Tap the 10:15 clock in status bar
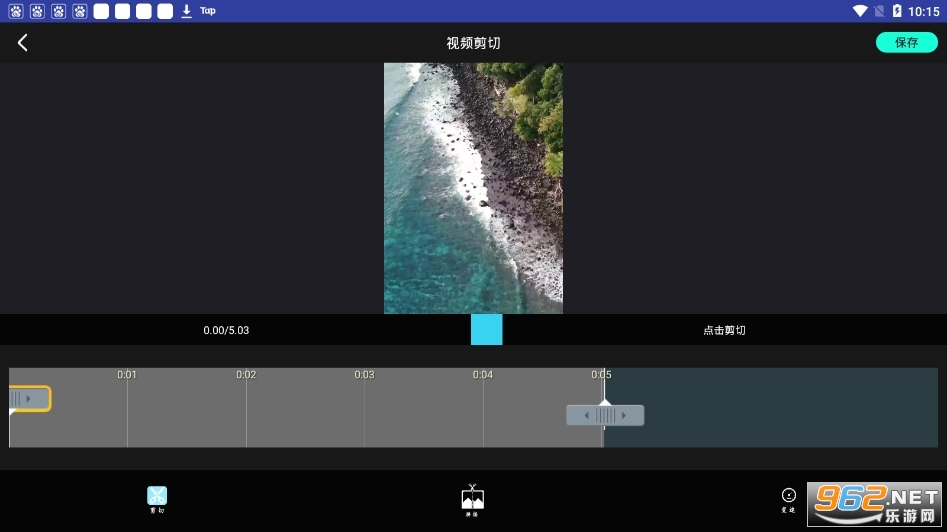 [x=923, y=11]
